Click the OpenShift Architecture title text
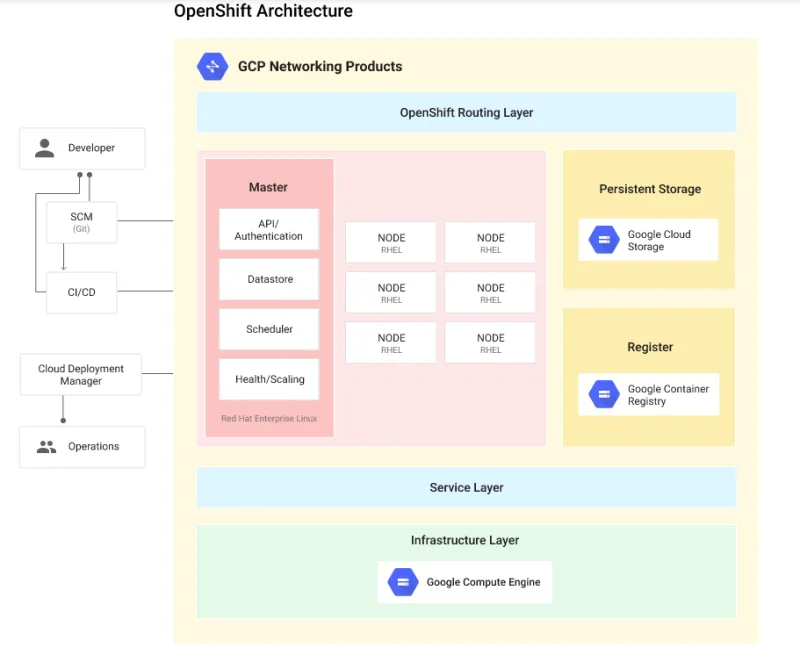This screenshot has height=648, width=800. pyautogui.click(x=263, y=12)
